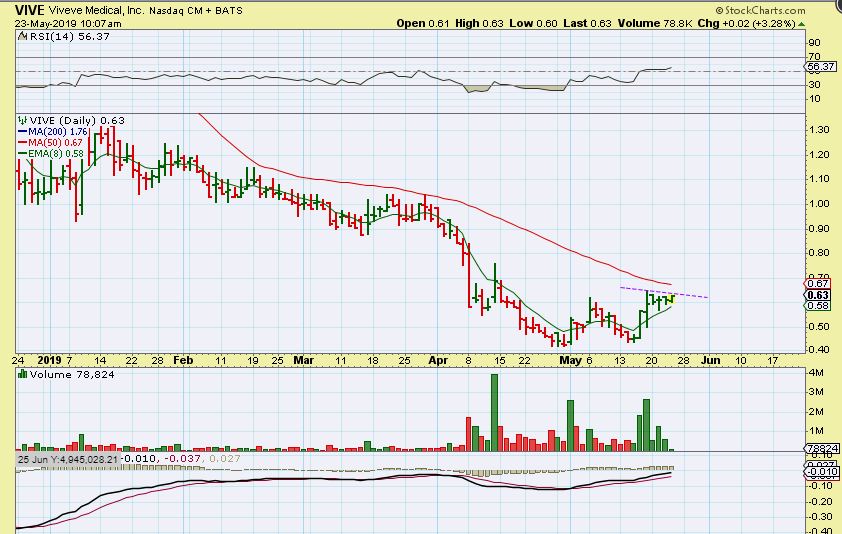This screenshot has width=842, height=534.
Task: Select the red MA(50) 0.67 legend marker
Action: 23,143
